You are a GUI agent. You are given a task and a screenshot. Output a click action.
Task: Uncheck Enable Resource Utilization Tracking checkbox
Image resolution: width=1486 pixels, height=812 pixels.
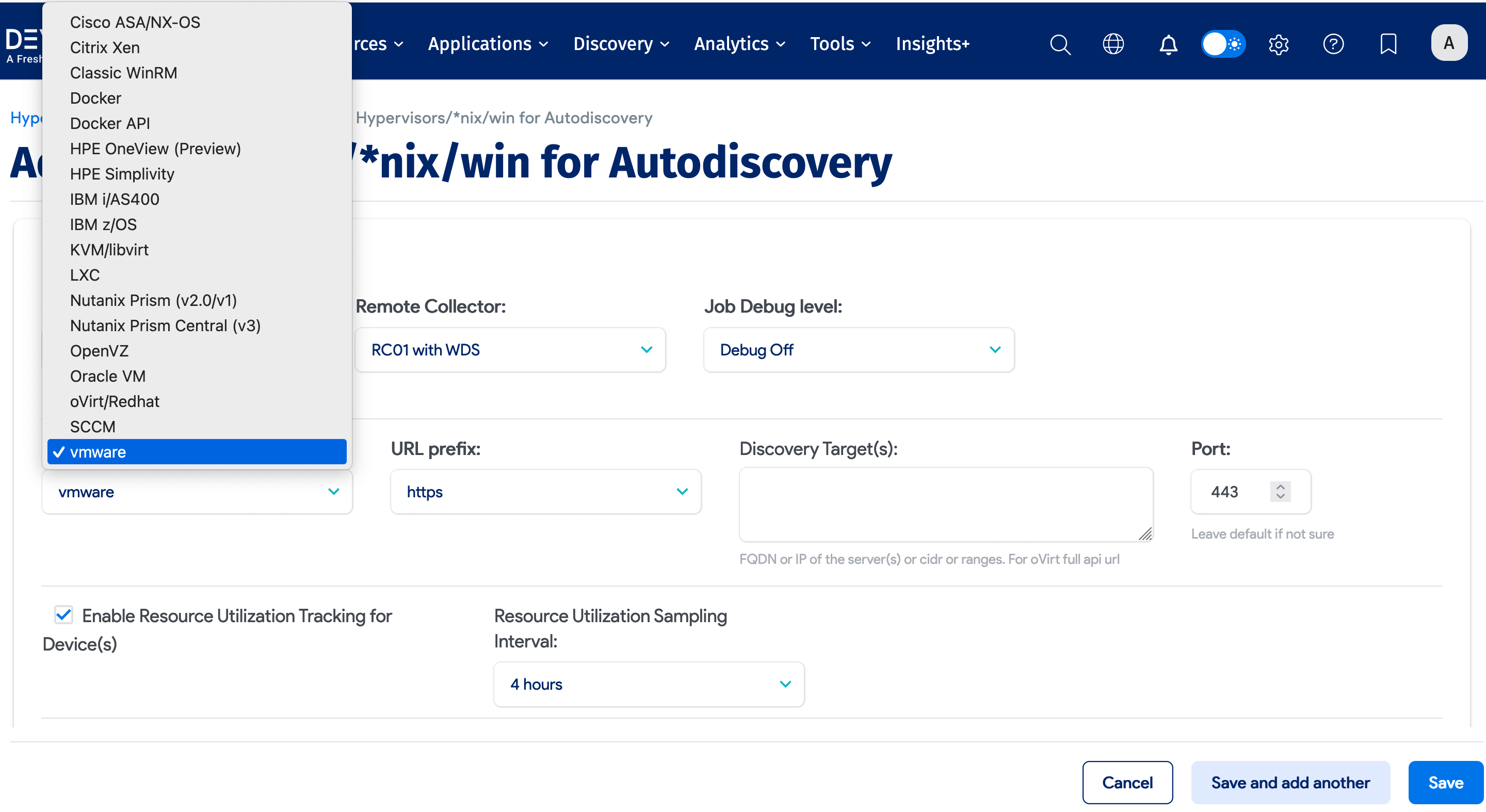click(63, 615)
